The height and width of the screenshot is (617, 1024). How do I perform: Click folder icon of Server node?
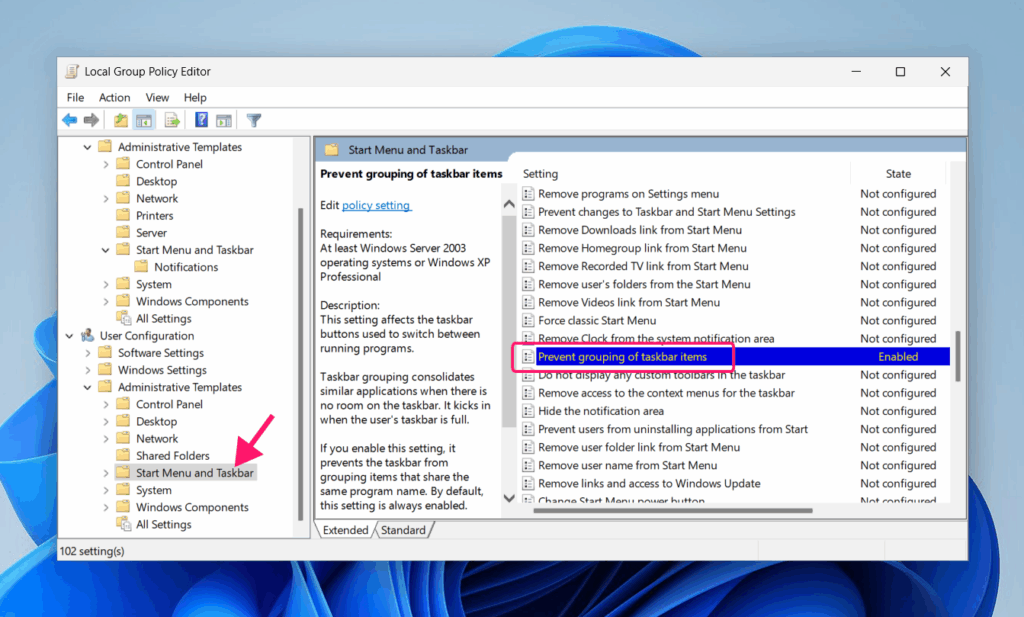(123, 232)
